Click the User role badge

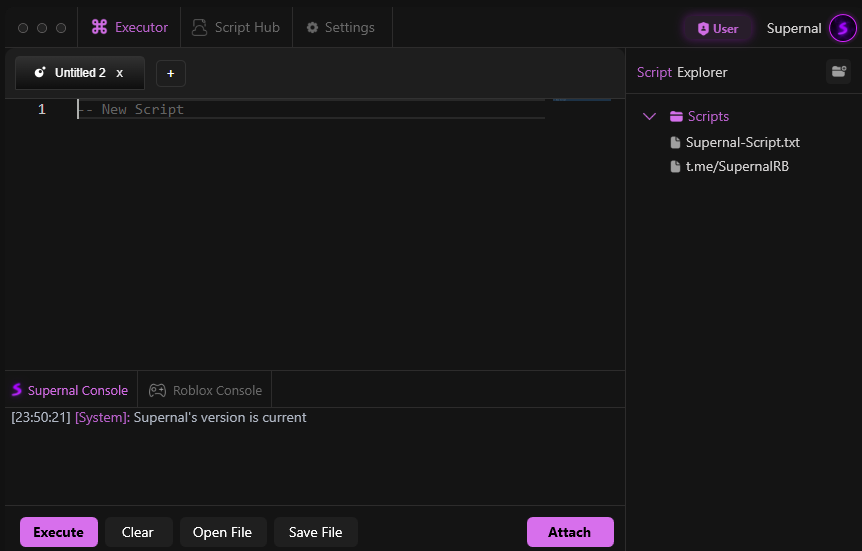point(717,29)
